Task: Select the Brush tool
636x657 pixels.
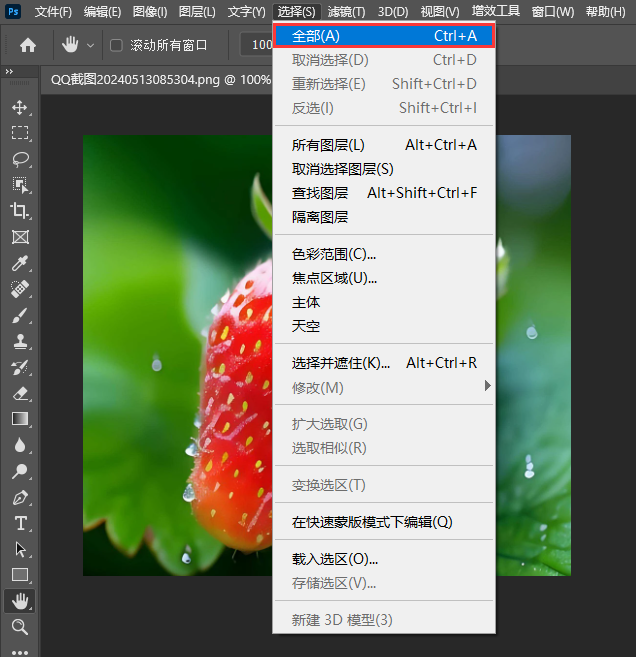Action: point(20,315)
